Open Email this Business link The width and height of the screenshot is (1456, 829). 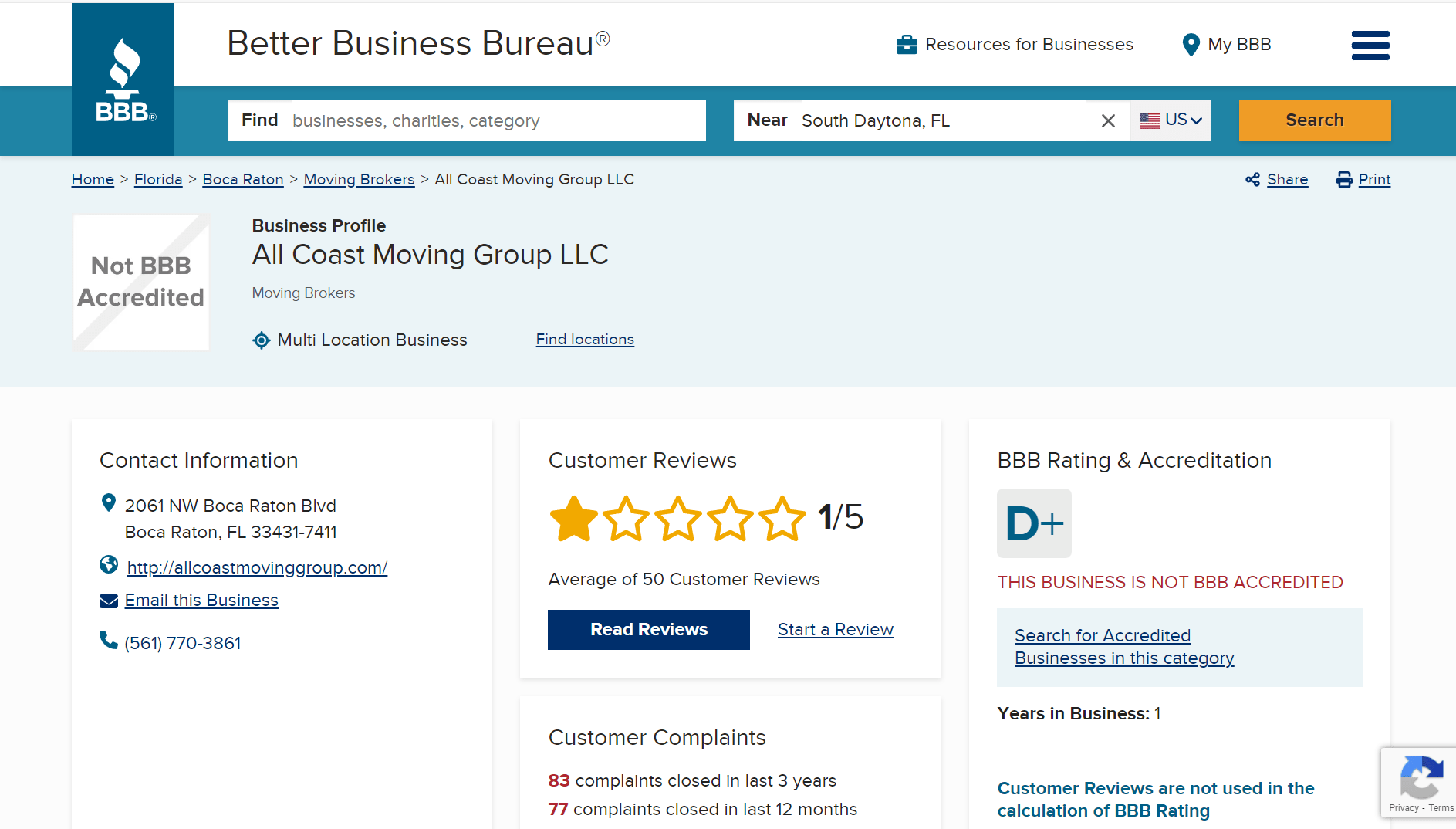point(201,601)
